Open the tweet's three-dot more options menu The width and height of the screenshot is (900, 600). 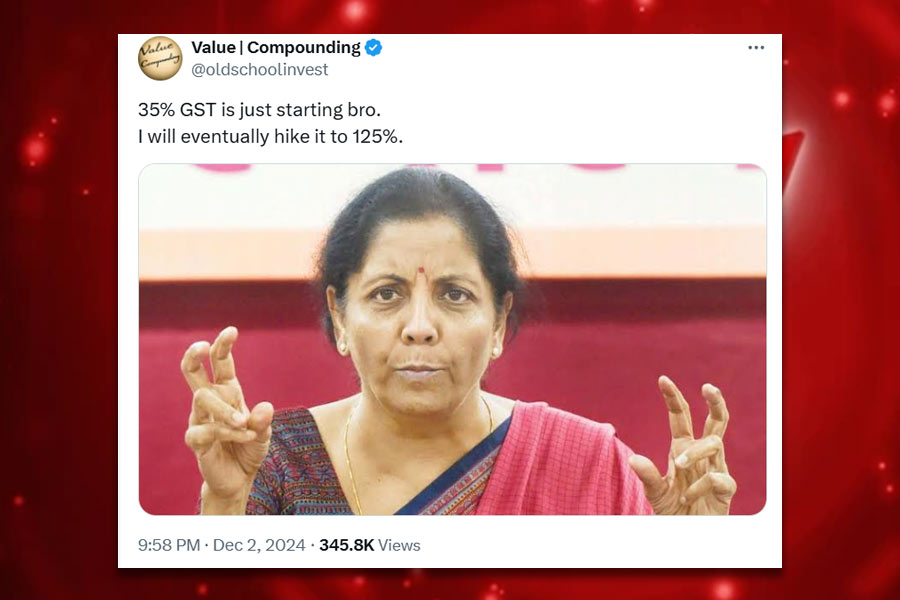(756, 48)
